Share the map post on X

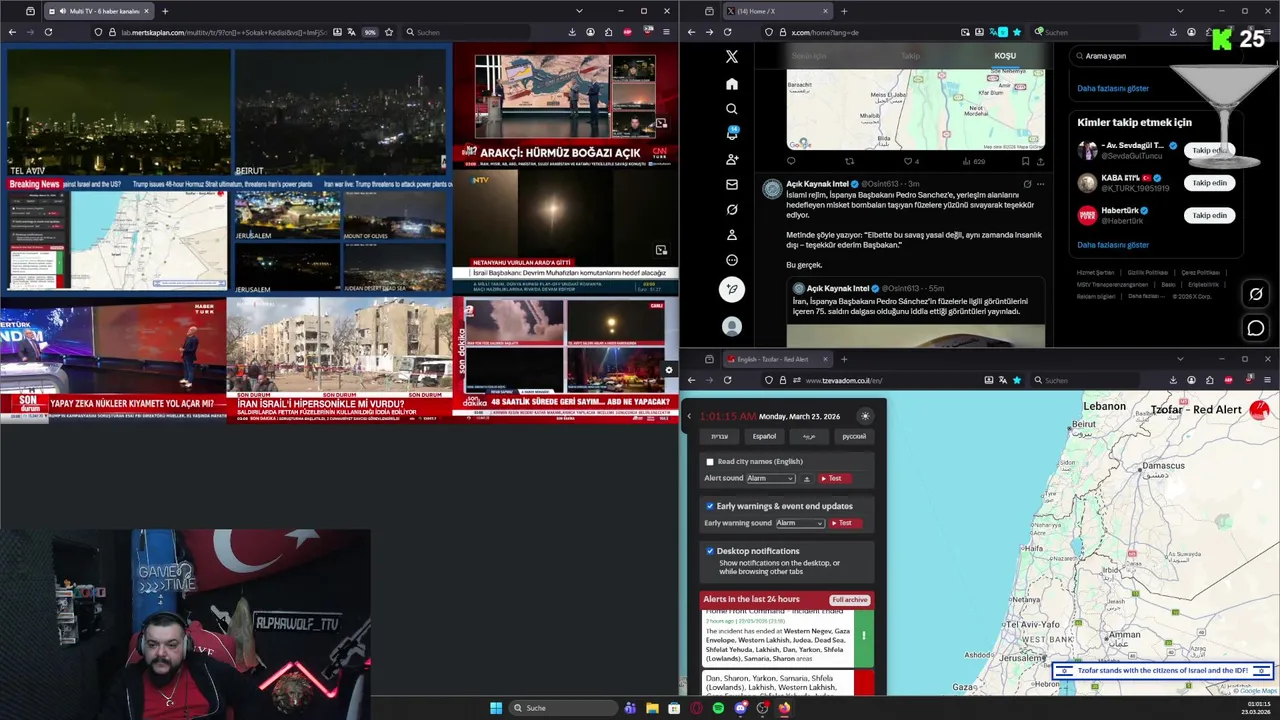pos(1040,161)
